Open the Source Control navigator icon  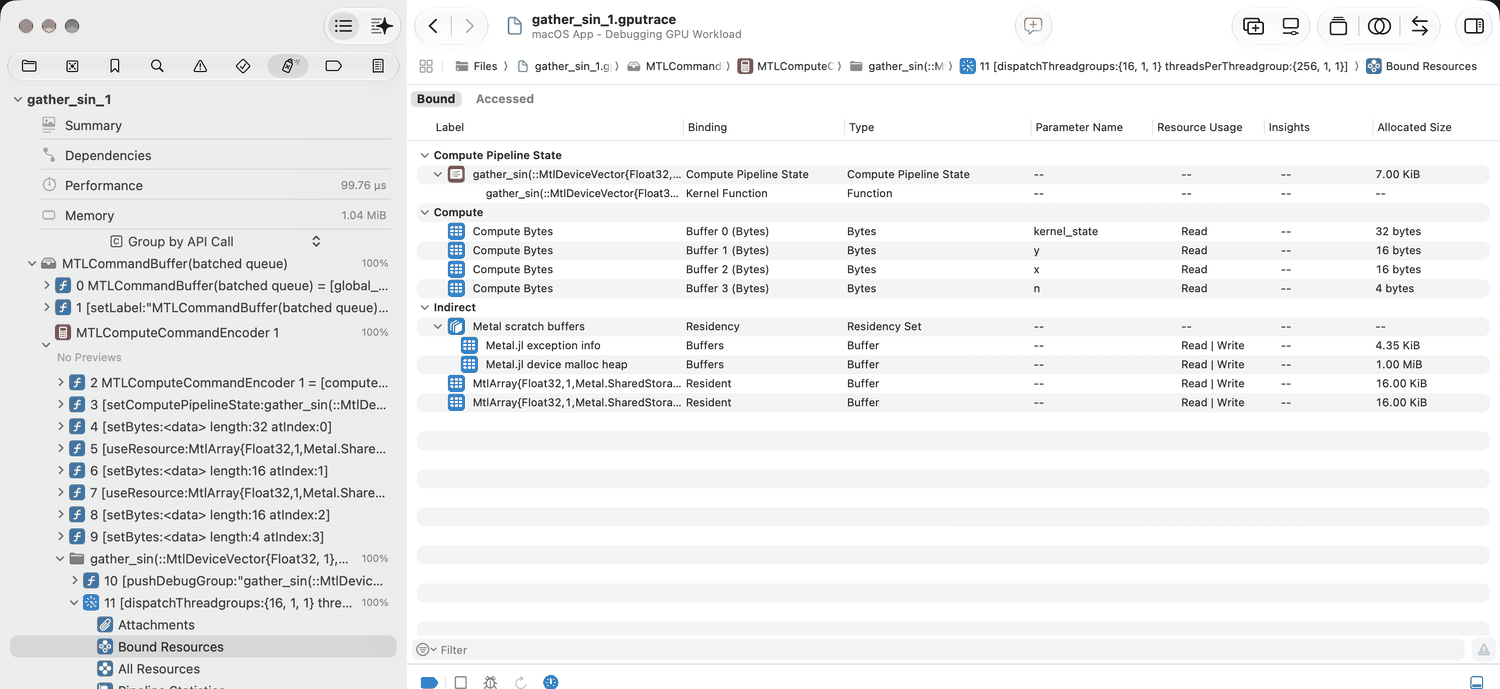(x=72, y=66)
